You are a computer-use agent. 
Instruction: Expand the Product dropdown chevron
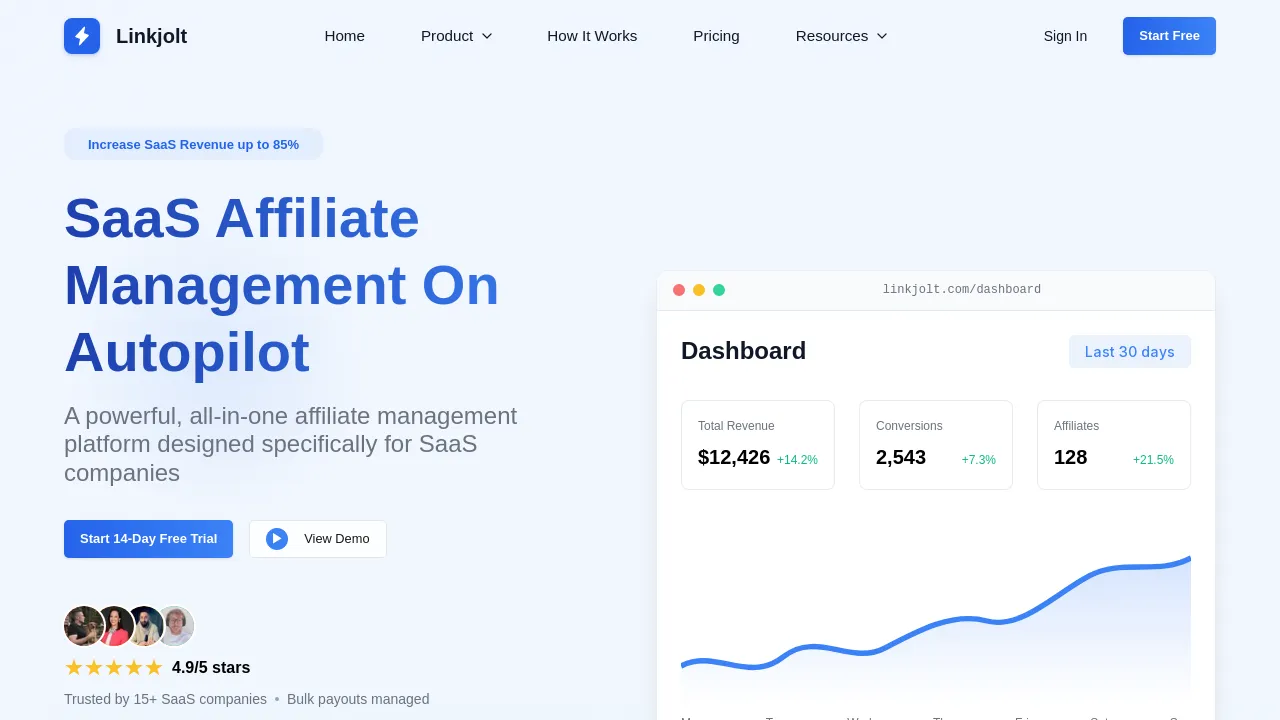[x=487, y=36]
